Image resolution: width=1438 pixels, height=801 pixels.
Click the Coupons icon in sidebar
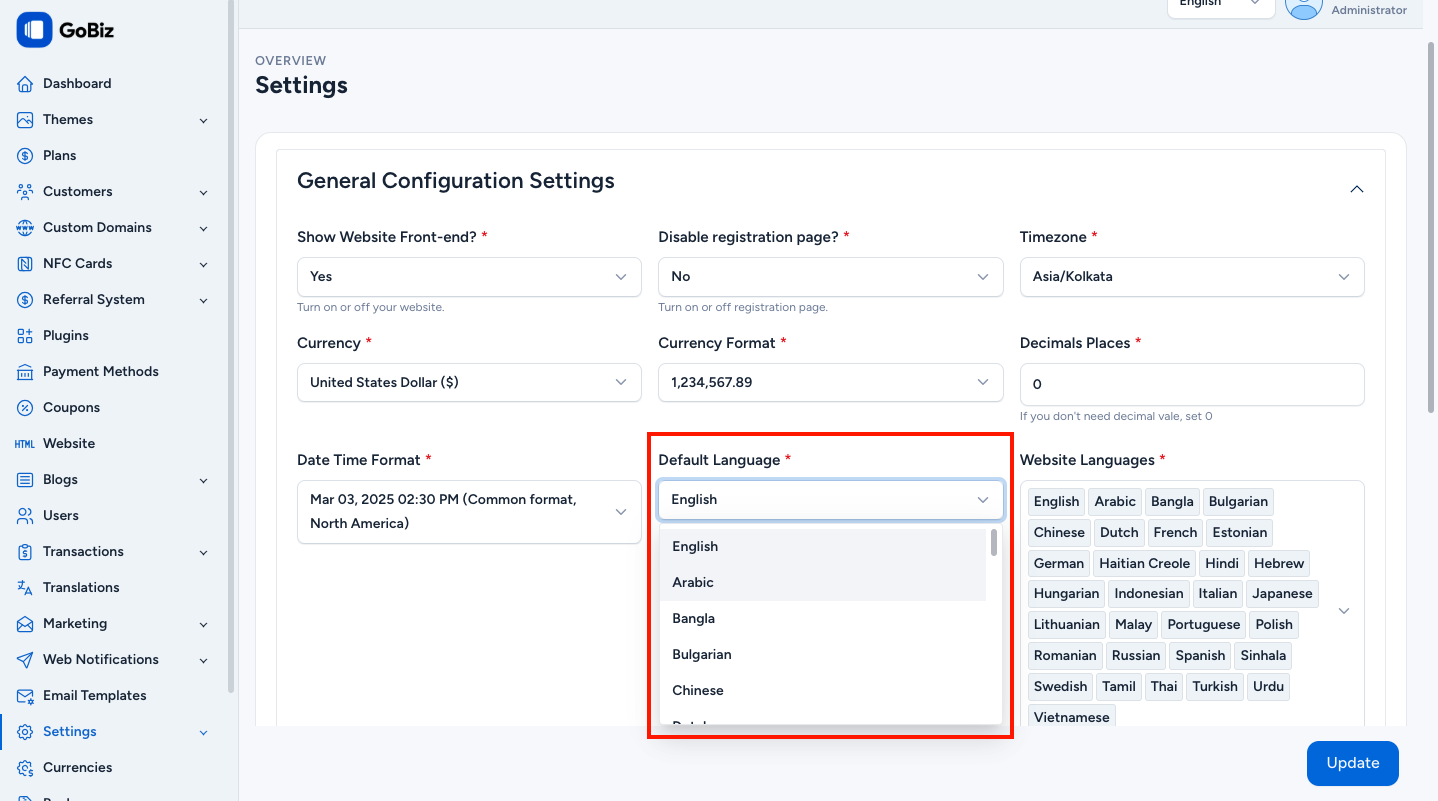pos(25,408)
